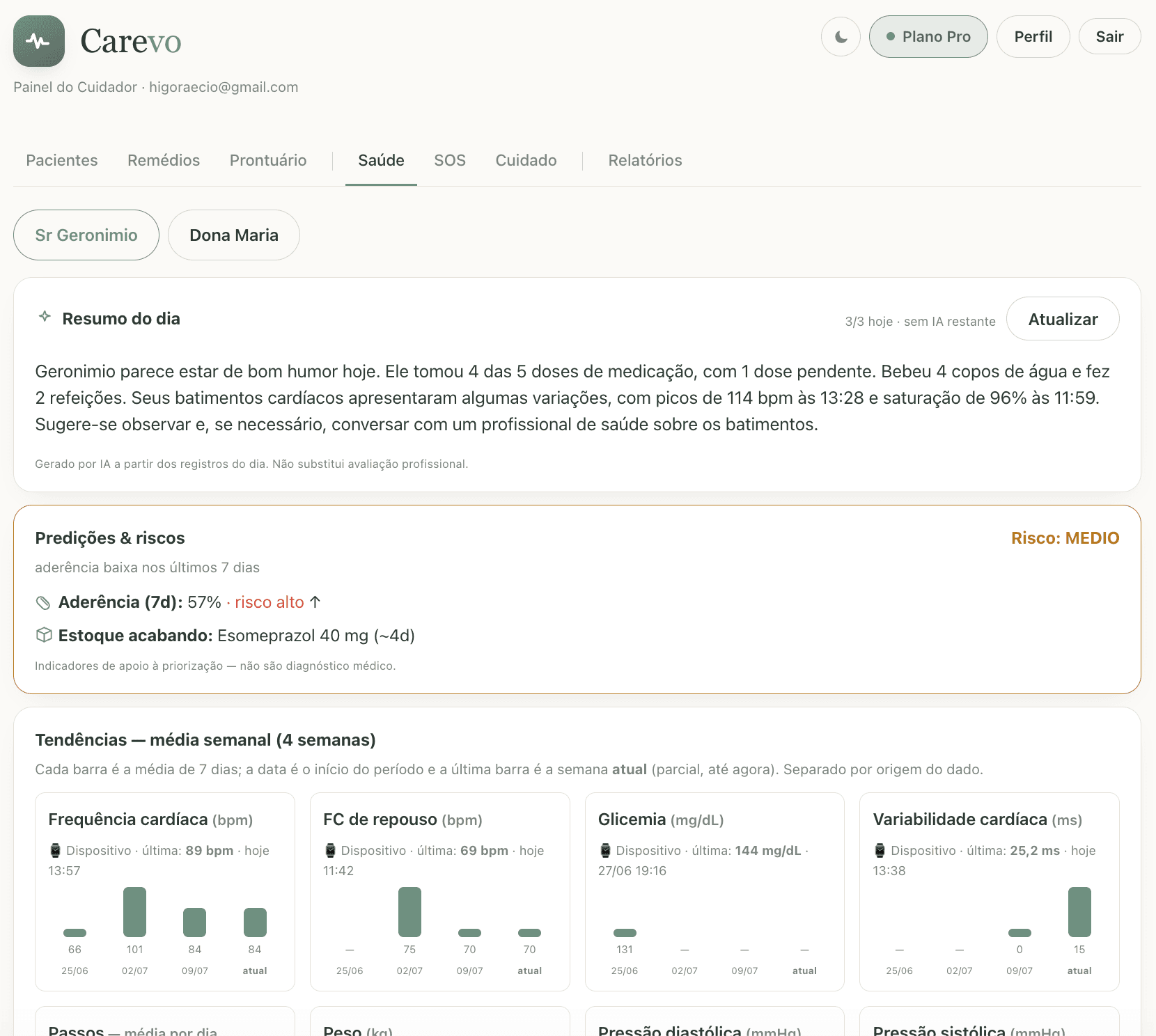Open the Plano Pro plan badge
The width and height of the screenshot is (1156, 1036).
click(x=928, y=37)
